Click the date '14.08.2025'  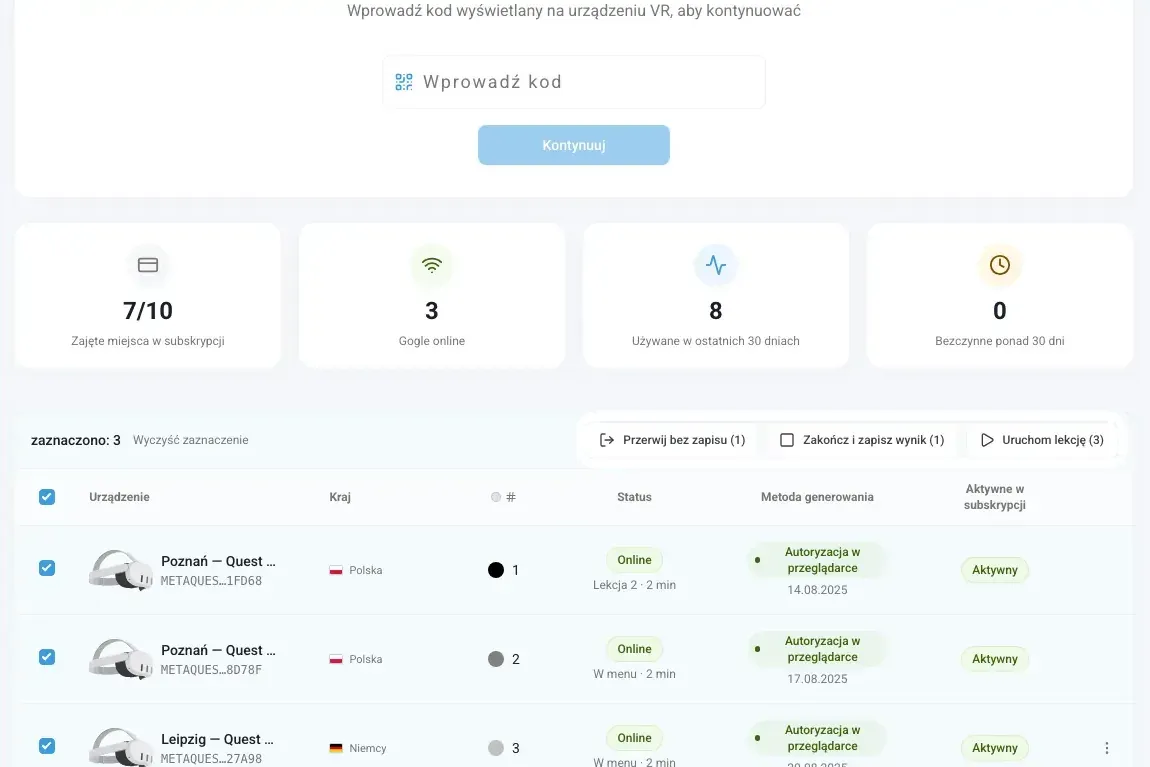pos(817,590)
